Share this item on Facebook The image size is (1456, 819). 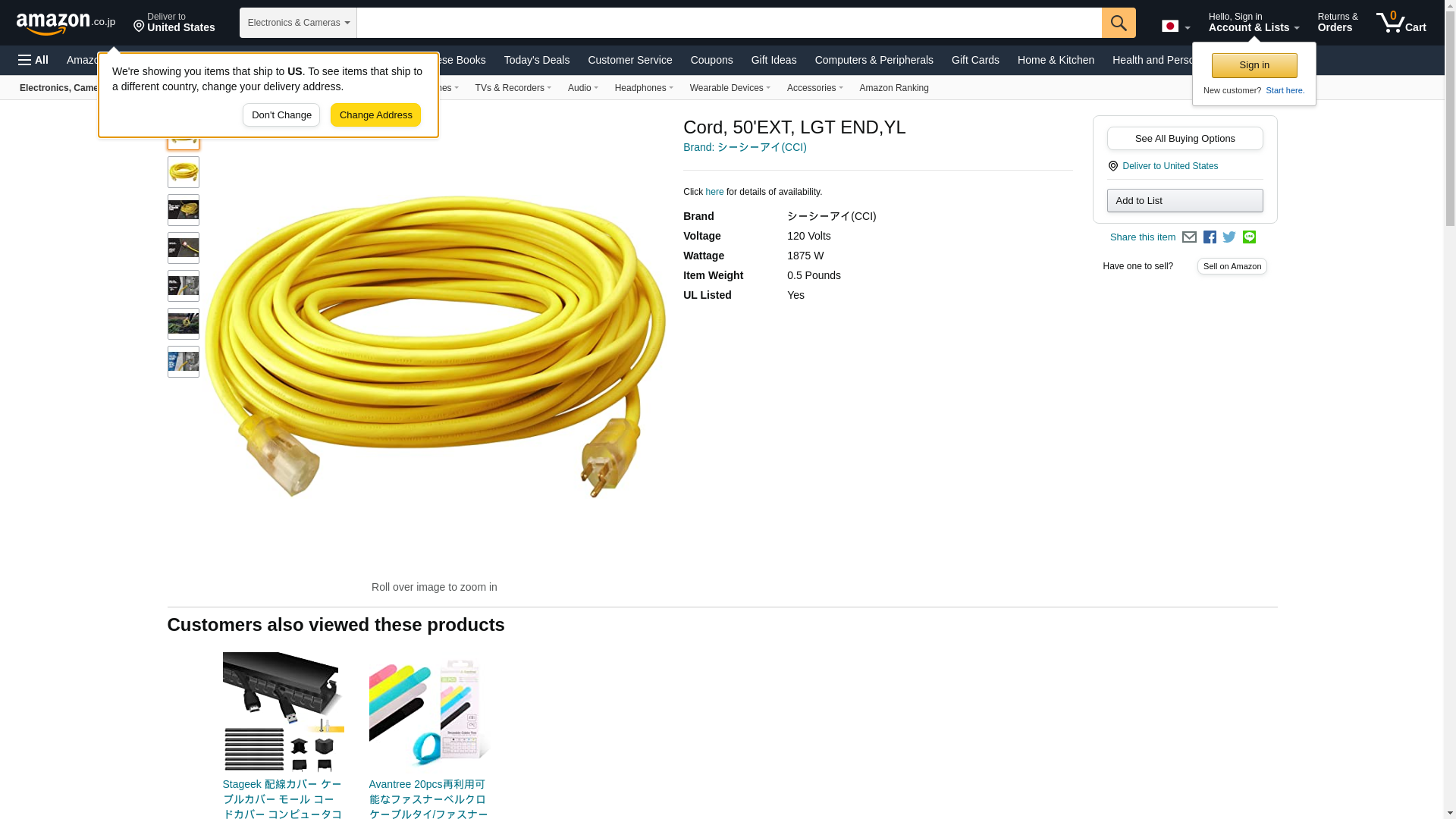[x=1210, y=237]
